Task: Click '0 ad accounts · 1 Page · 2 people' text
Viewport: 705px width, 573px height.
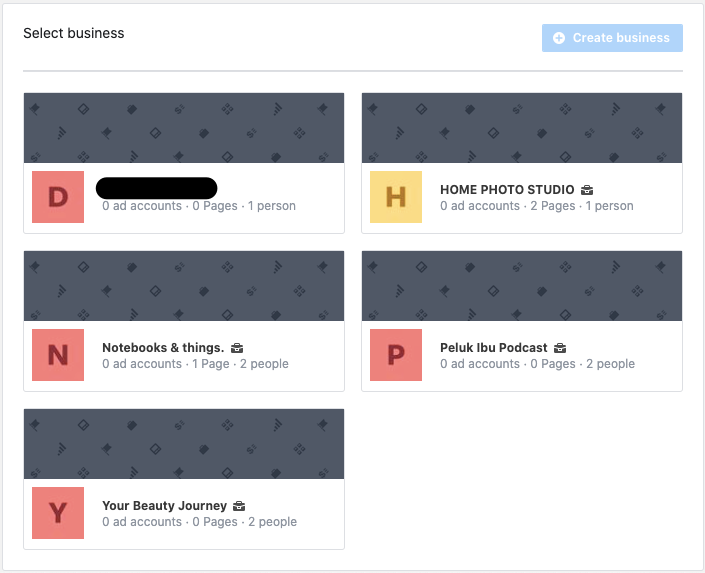Action: [195, 364]
